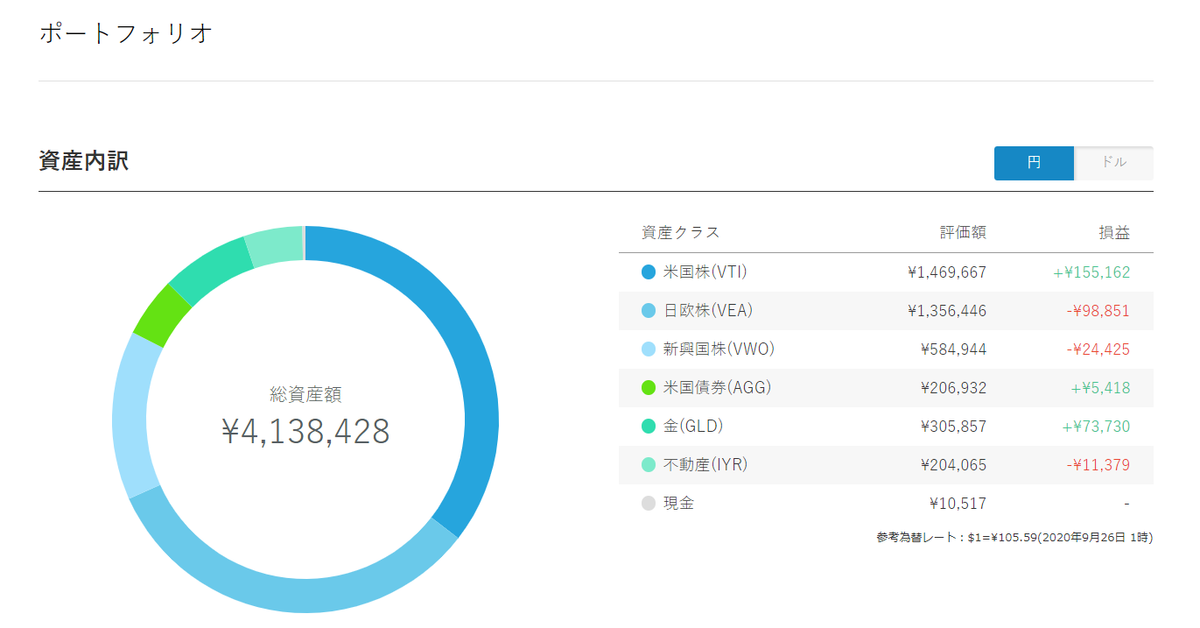The height and width of the screenshot is (628, 1200).
Task: Click the 米国債券(AGG) row label
Action: (717, 388)
